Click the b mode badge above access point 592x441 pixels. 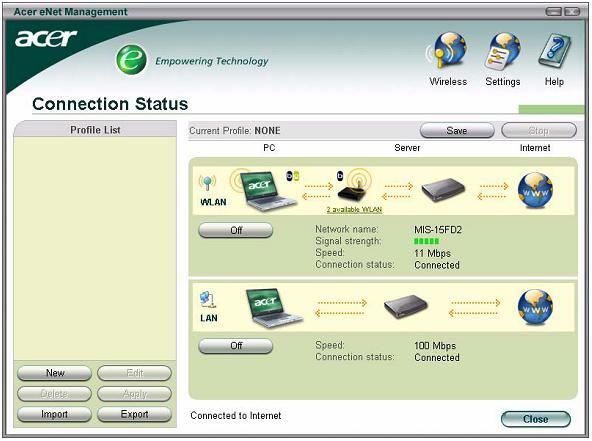(x=340, y=176)
